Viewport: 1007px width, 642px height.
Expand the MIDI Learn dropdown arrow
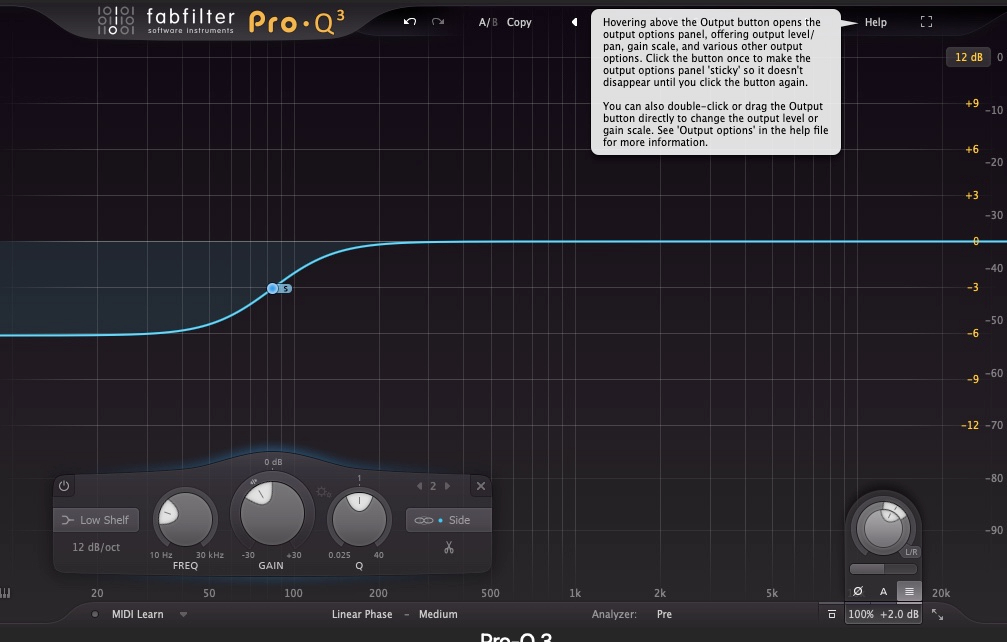pyautogui.click(x=184, y=614)
